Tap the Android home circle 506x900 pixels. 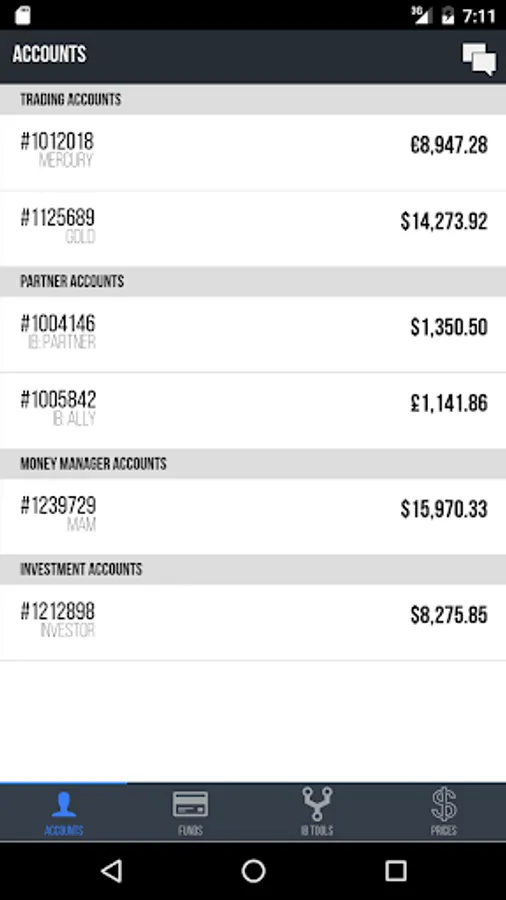click(x=253, y=871)
